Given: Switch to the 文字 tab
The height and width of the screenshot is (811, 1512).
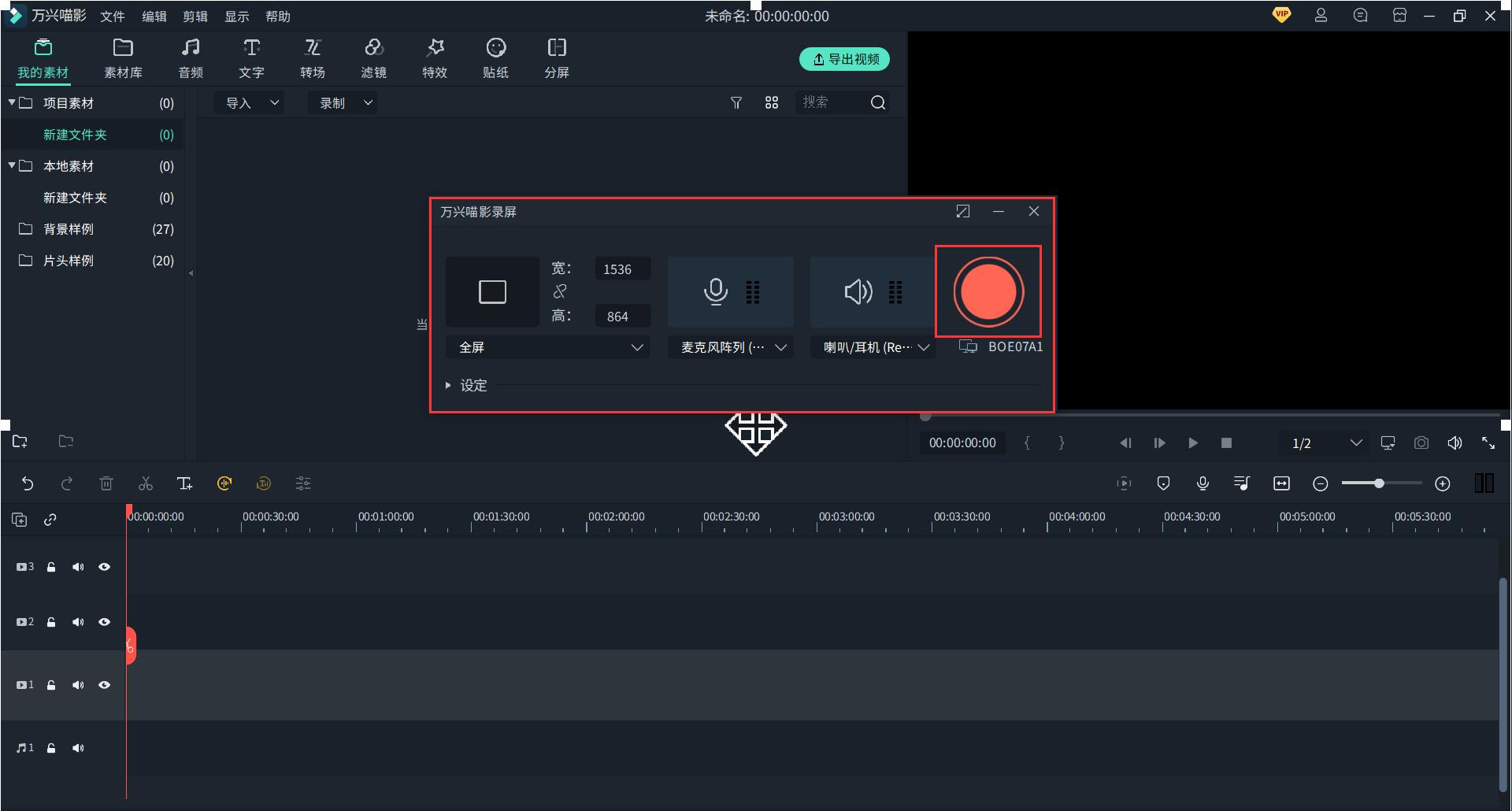Looking at the screenshot, I should tap(251, 58).
